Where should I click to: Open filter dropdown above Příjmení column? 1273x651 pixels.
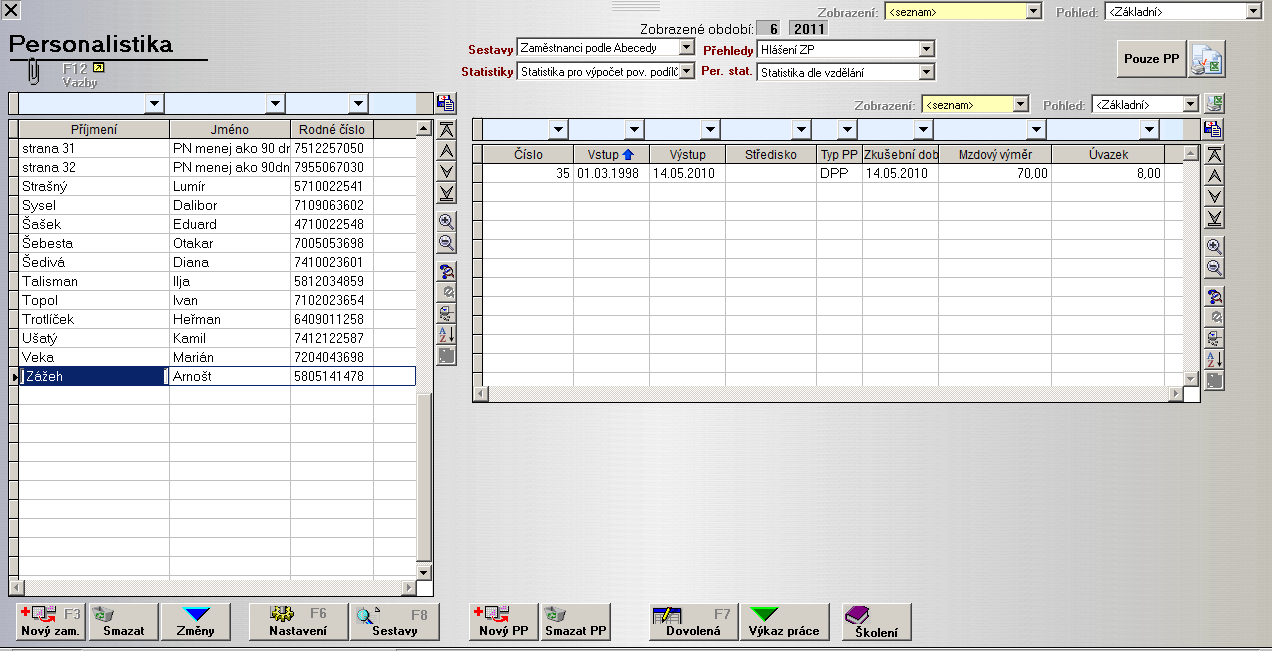click(x=154, y=103)
